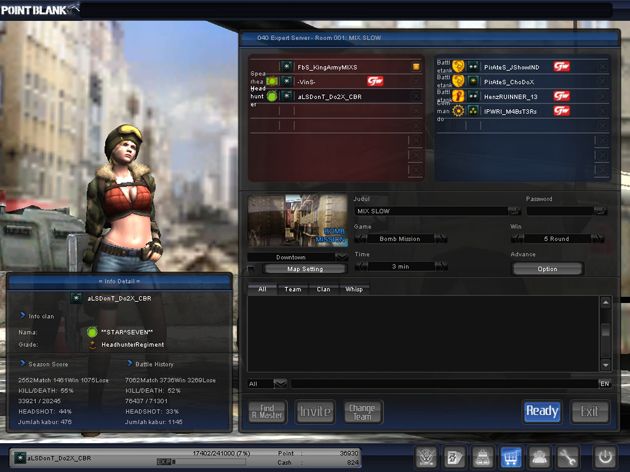Viewport: 630px width, 472px height.
Task: Click the Change Team button
Action: click(x=362, y=412)
